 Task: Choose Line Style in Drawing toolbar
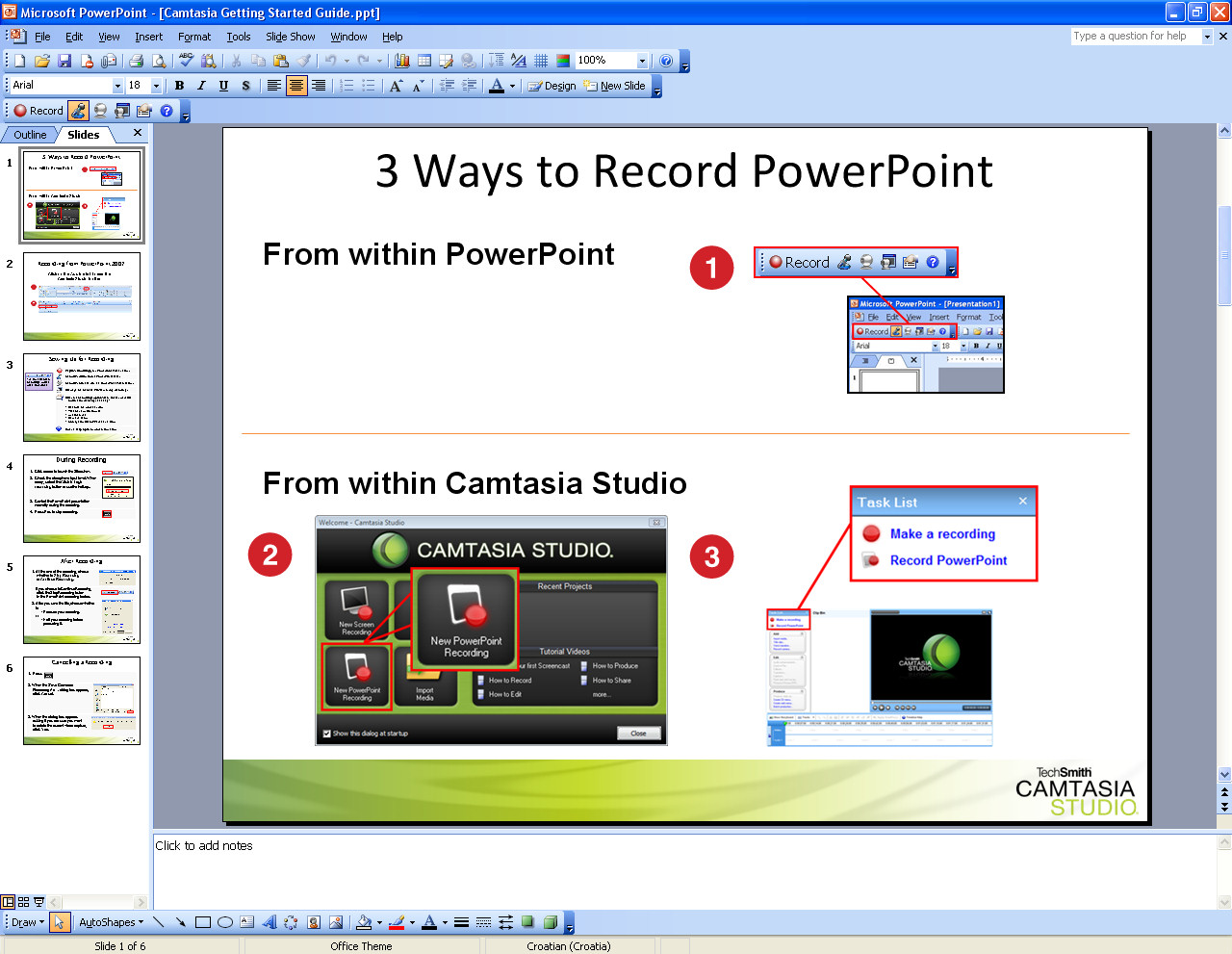point(461,922)
